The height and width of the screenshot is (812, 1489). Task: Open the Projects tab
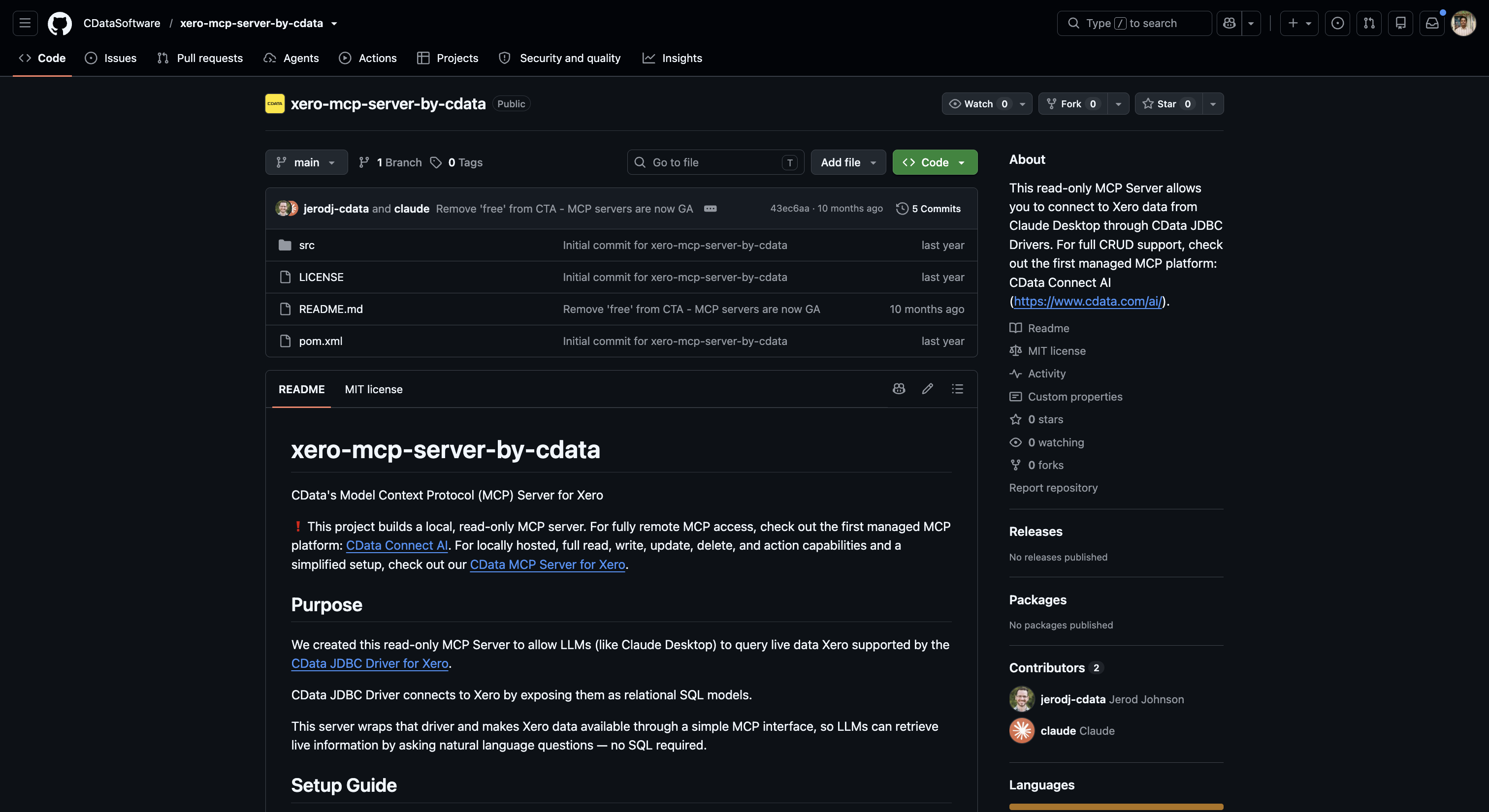448,58
